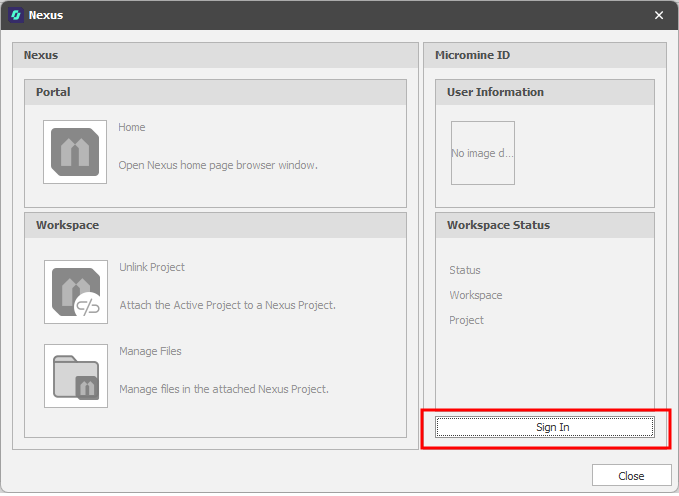
Task: Click the Sign In button
Action: click(545, 427)
